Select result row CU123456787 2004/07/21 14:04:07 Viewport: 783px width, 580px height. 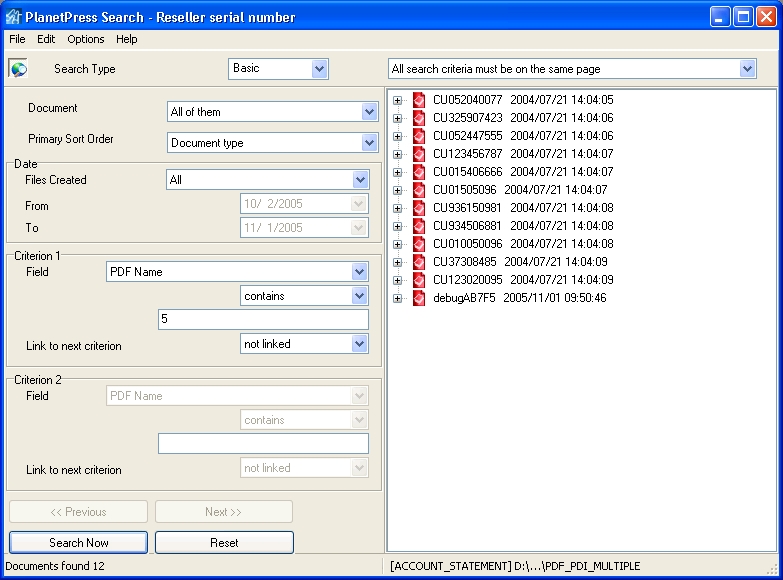coord(523,154)
